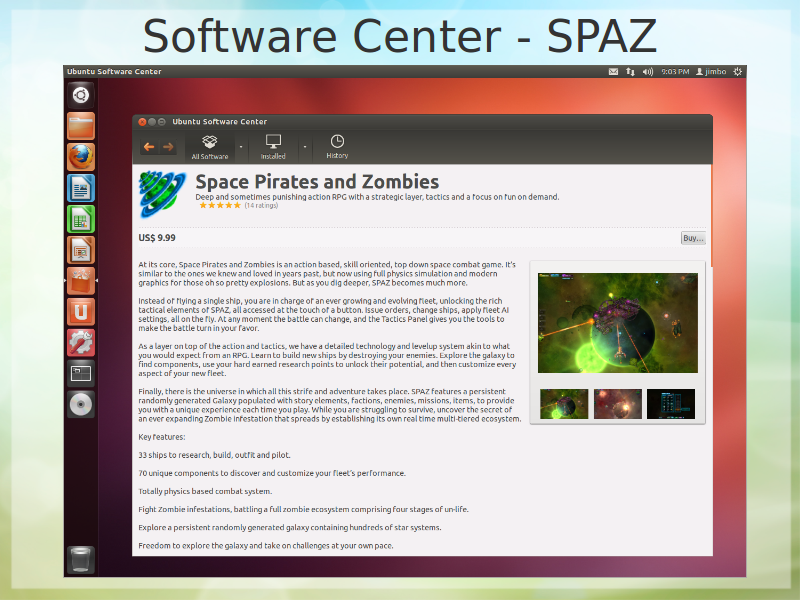Select the second reddish screenshot thumbnail
Viewport: 800px width, 600px height.
pyautogui.click(x=617, y=404)
